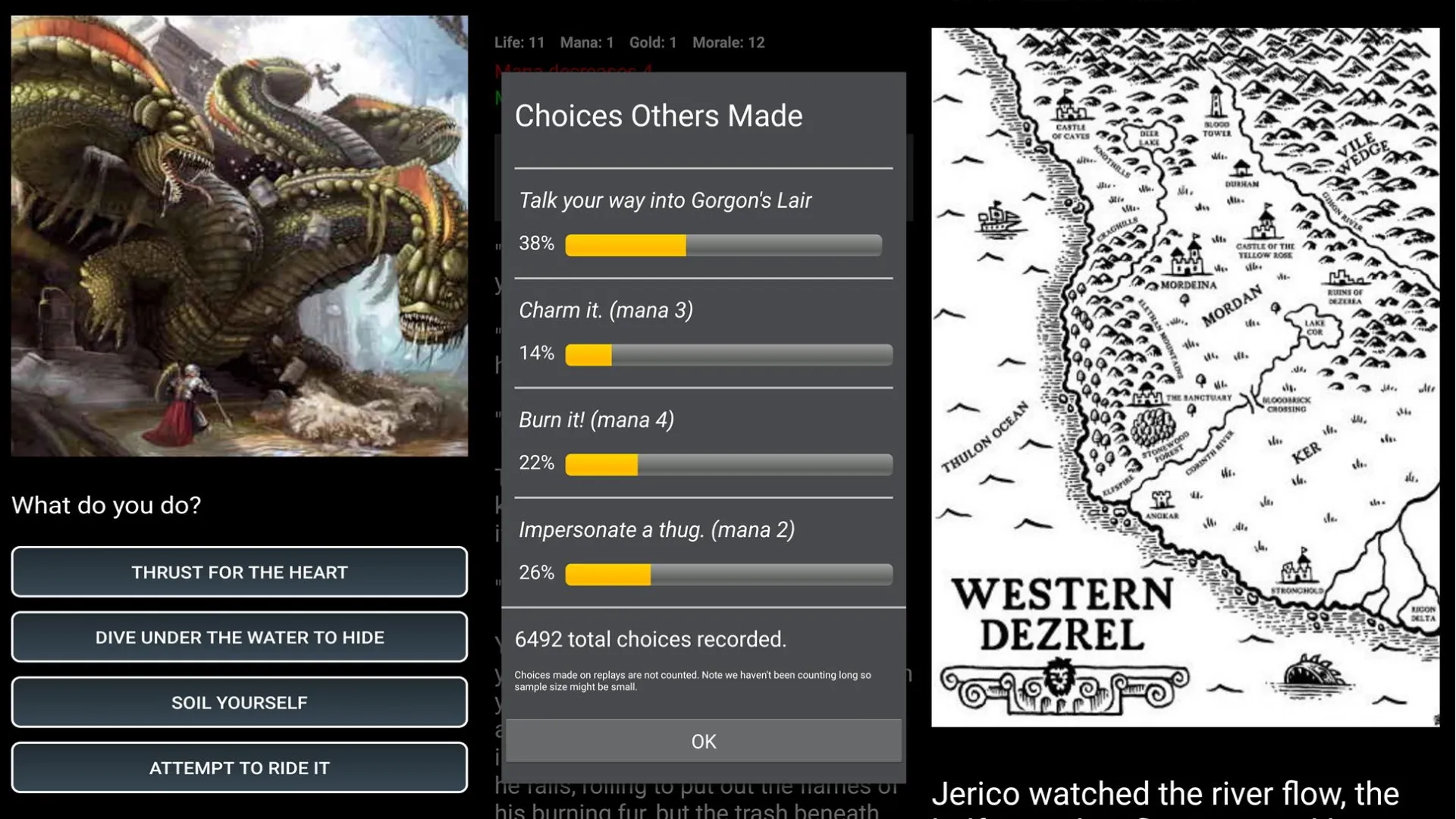The height and width of the screenshot is (819, 1456).
Task: View Burn it mana 4 choice percentage
Action: click(x=535, y=462)
